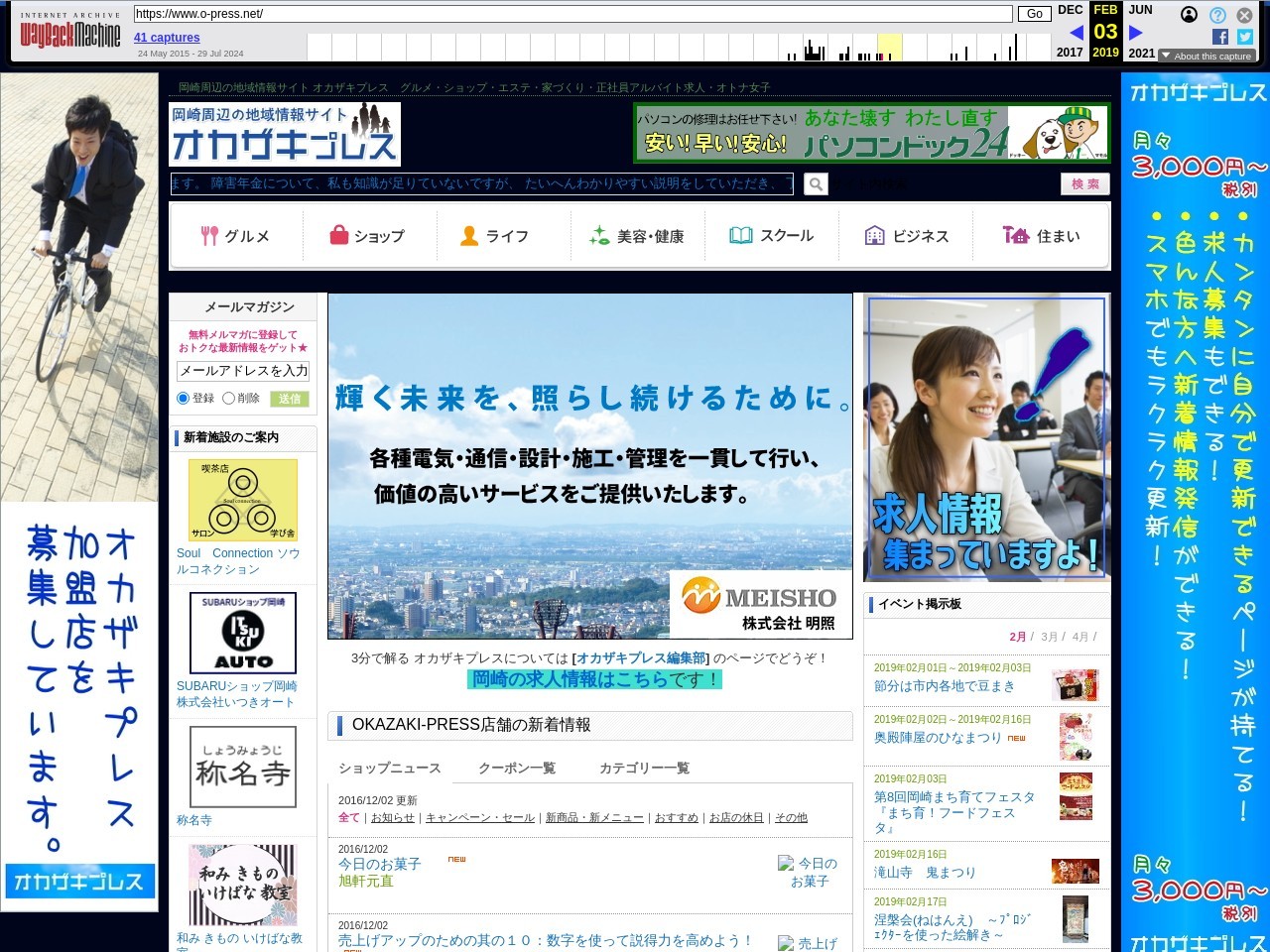Open 和み きもの いけばな教室 thumbnail
This screenshot has height=952, width=1270.
(243, 885)
